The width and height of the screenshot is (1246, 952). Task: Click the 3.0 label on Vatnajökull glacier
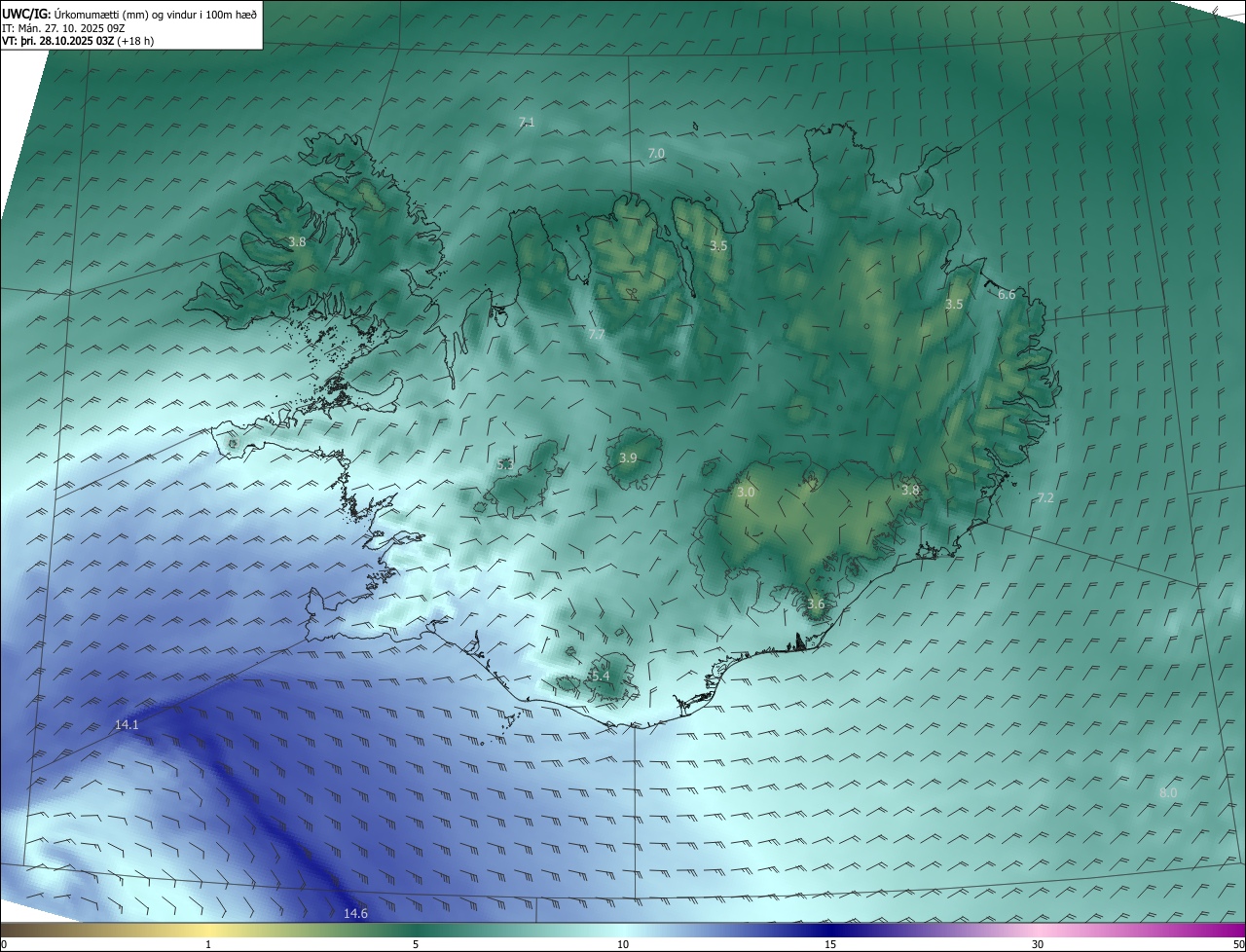point(746,493)
